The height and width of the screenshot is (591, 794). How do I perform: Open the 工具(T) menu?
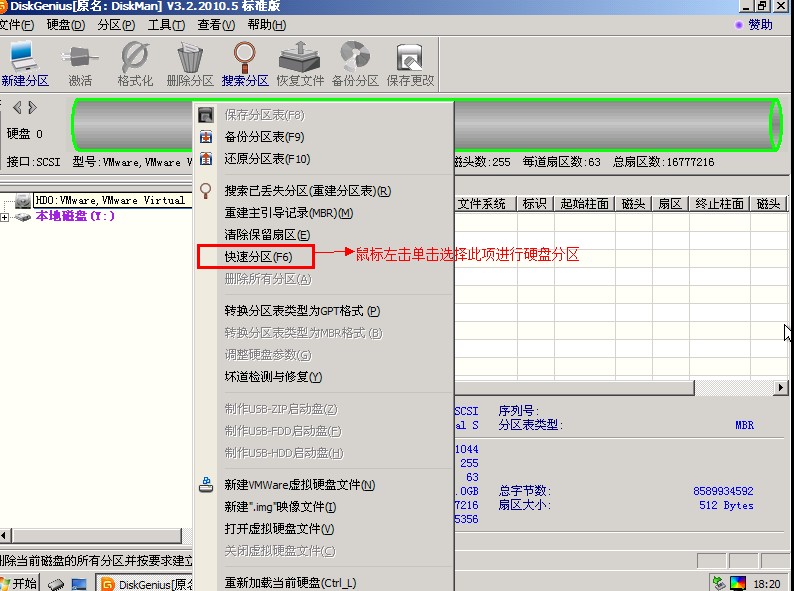click(166, 25)
